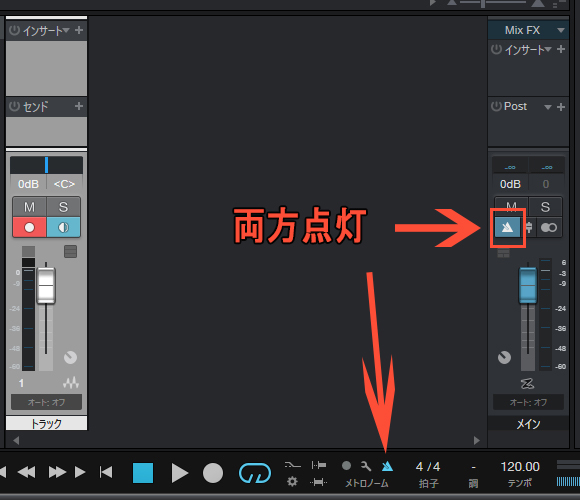The height and width of the screenshot is (500, 580).
Task: Open the Post section dropdown arrow
Action: coord(548,107)
